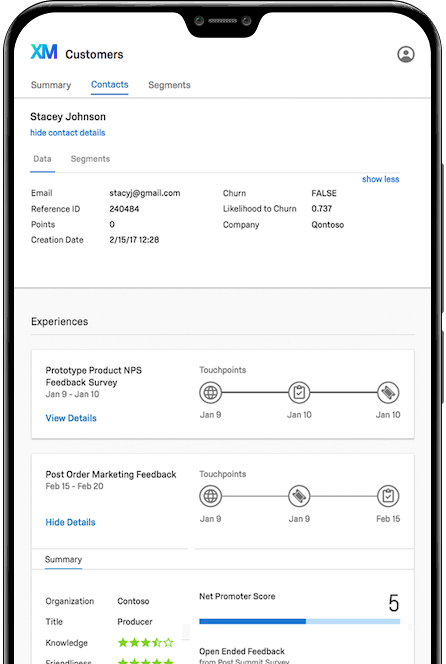Image resolution: width=446 pixels, height=664 pixels.
Task: Click the Customers page title
Action: pos(94,54)
